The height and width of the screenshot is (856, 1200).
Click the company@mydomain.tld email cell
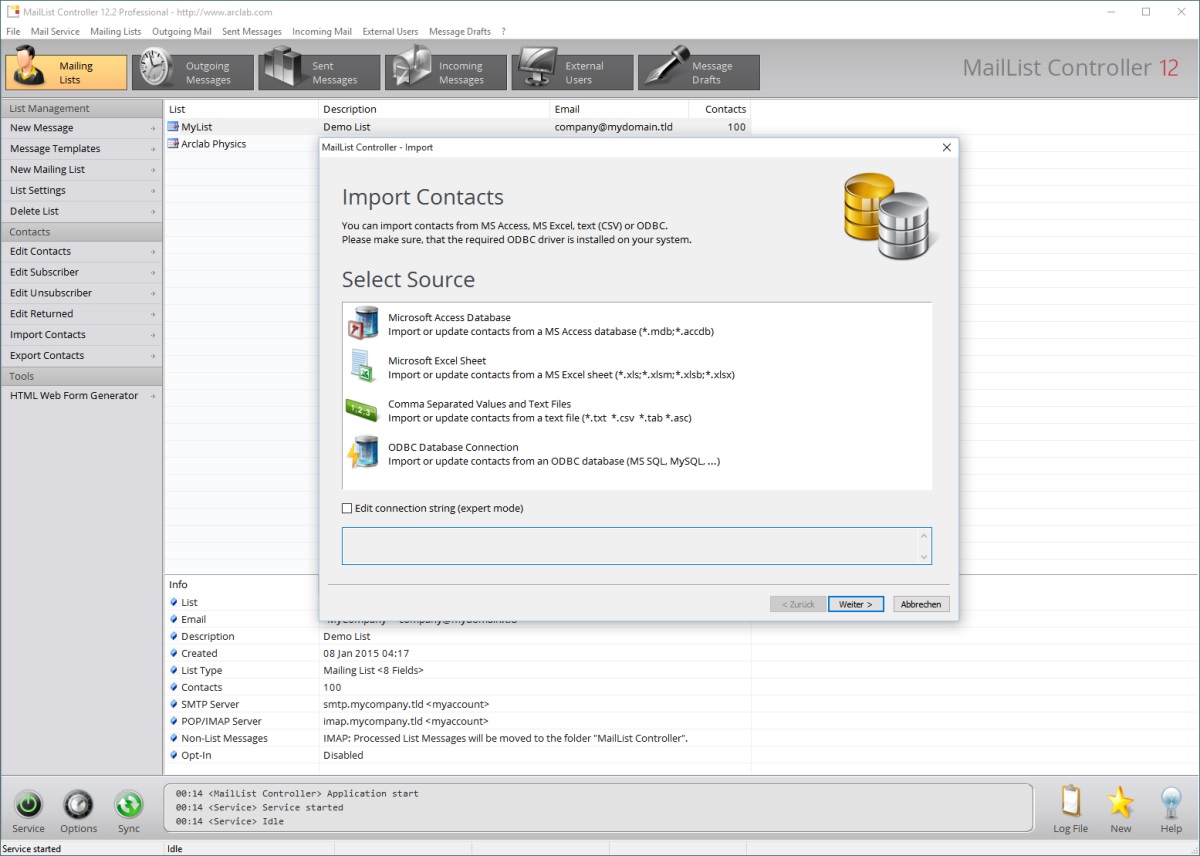(613, 127)
